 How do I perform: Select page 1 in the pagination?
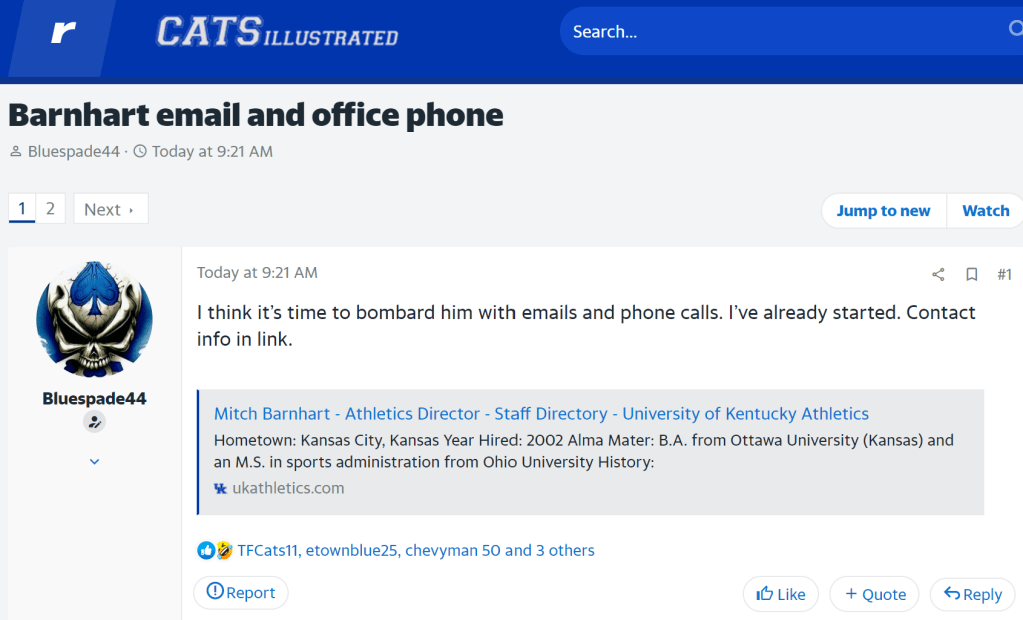(22, 209)
